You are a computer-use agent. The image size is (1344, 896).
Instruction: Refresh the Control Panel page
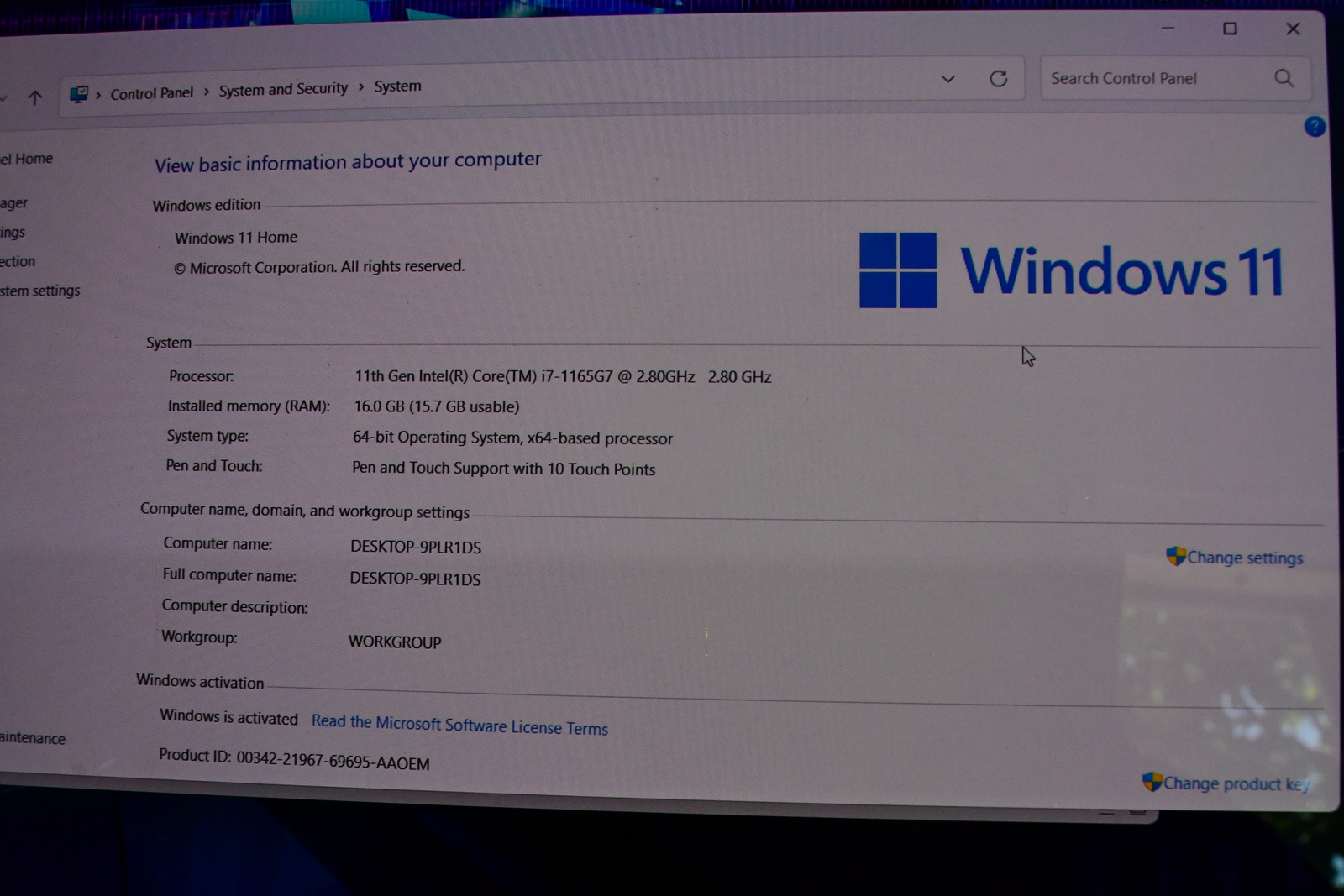pyautogui.click(x=998, y=78)
